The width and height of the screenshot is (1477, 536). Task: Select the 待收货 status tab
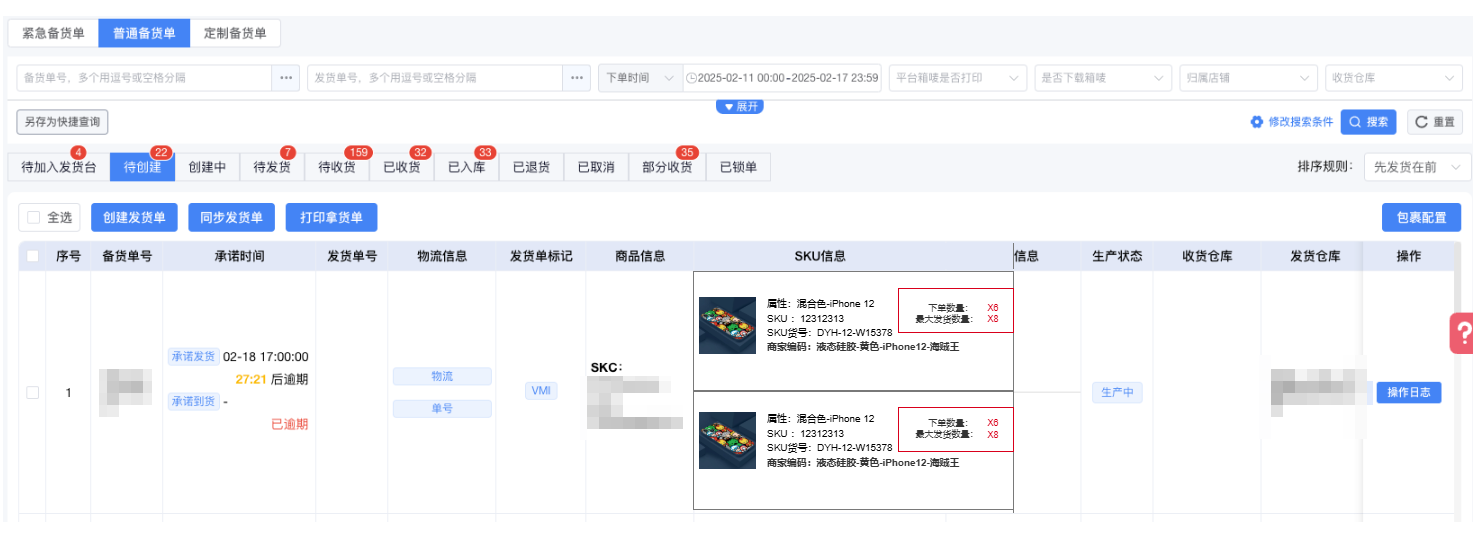(337, 167)
